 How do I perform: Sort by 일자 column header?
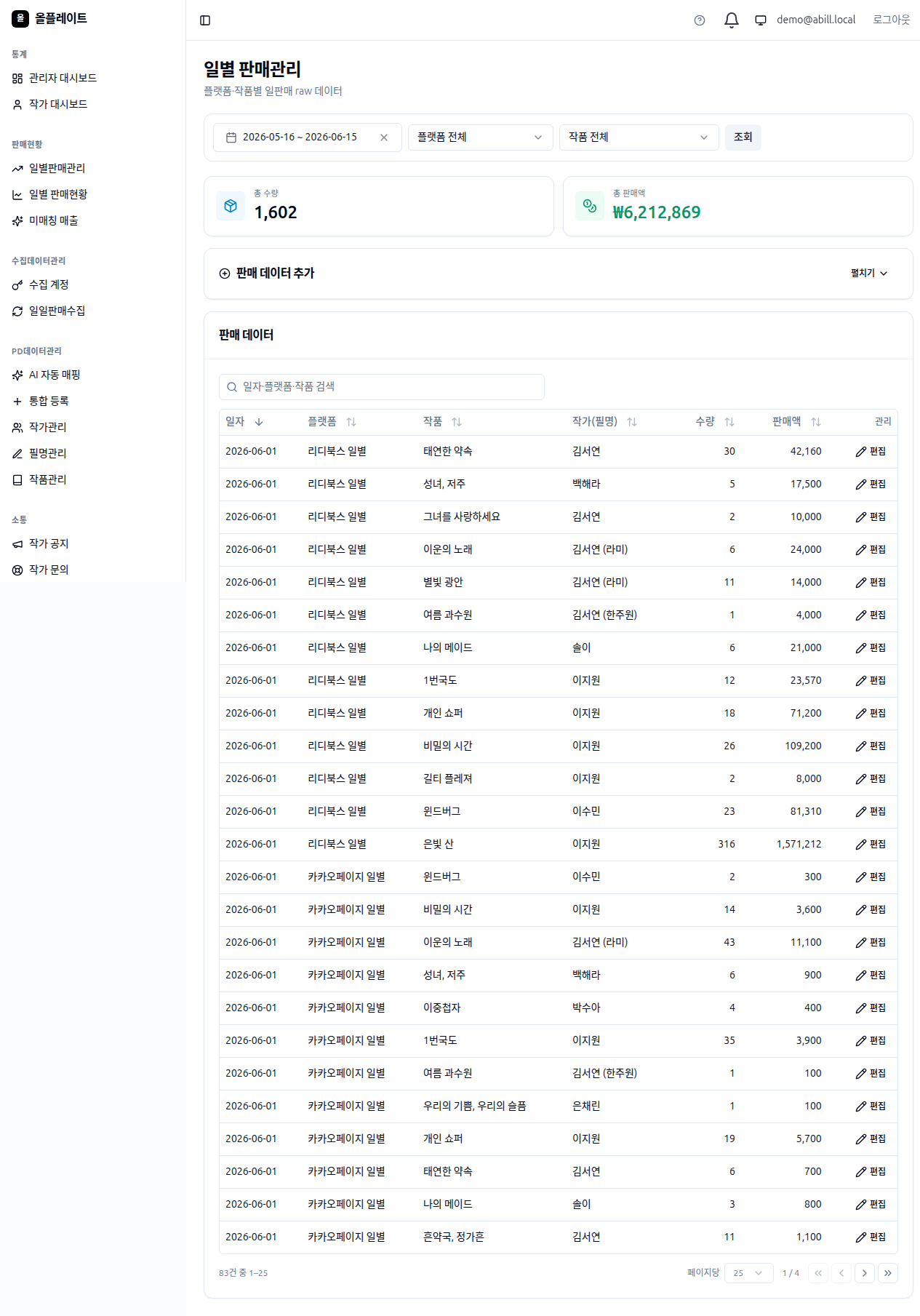244,422
